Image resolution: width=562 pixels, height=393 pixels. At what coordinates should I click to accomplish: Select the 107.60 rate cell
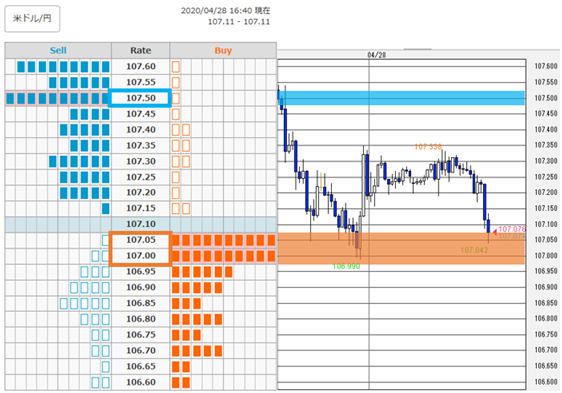[140, 66]
